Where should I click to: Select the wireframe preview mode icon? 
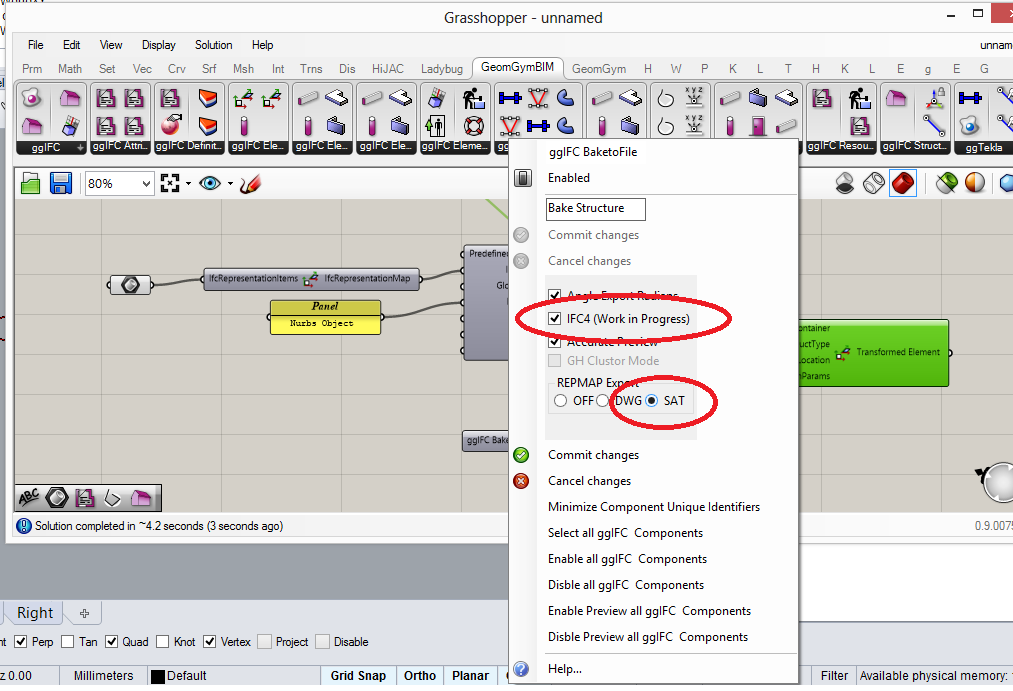point(873,183)
